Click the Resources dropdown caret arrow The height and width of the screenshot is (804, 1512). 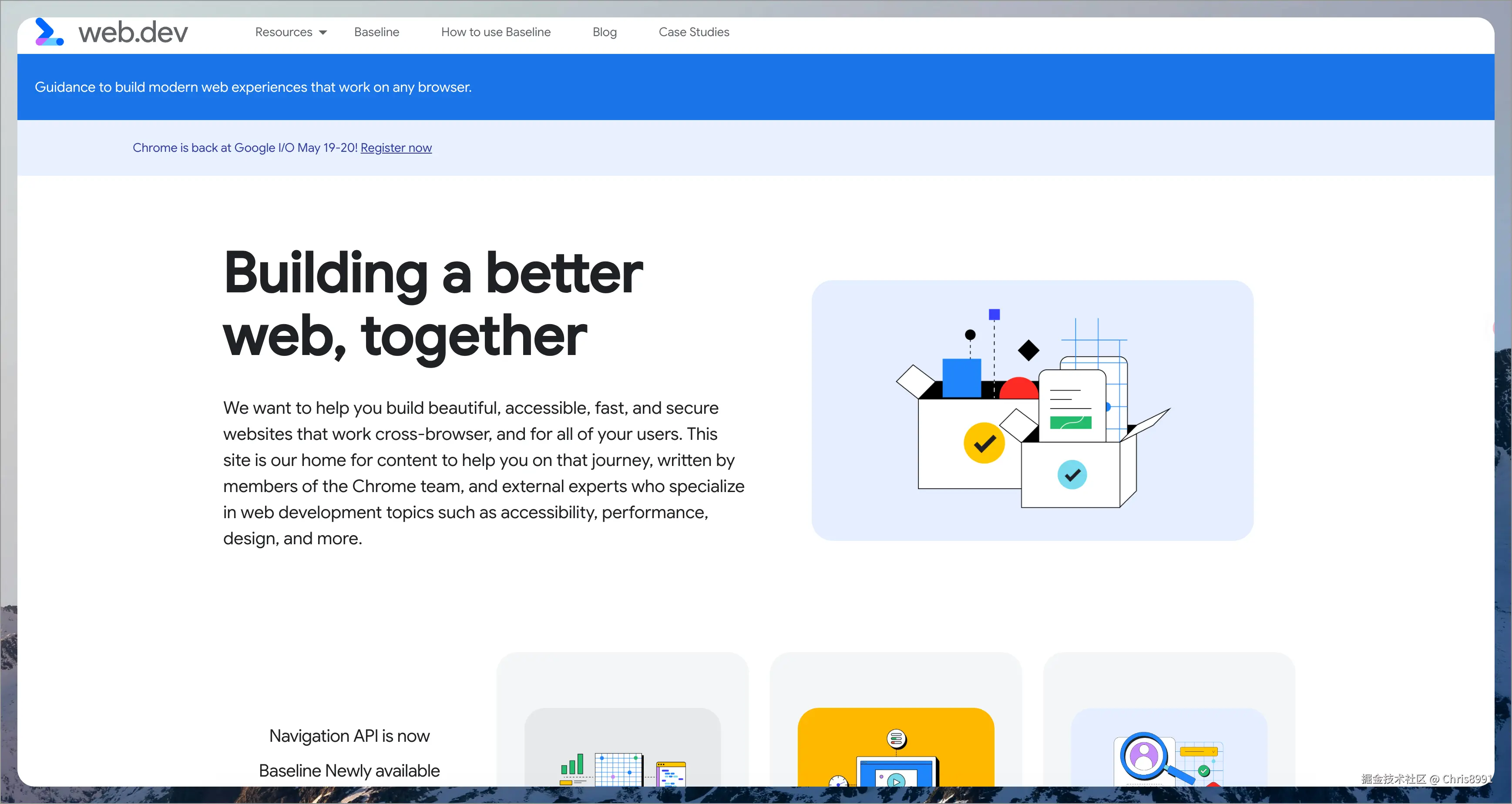point(323,33)
